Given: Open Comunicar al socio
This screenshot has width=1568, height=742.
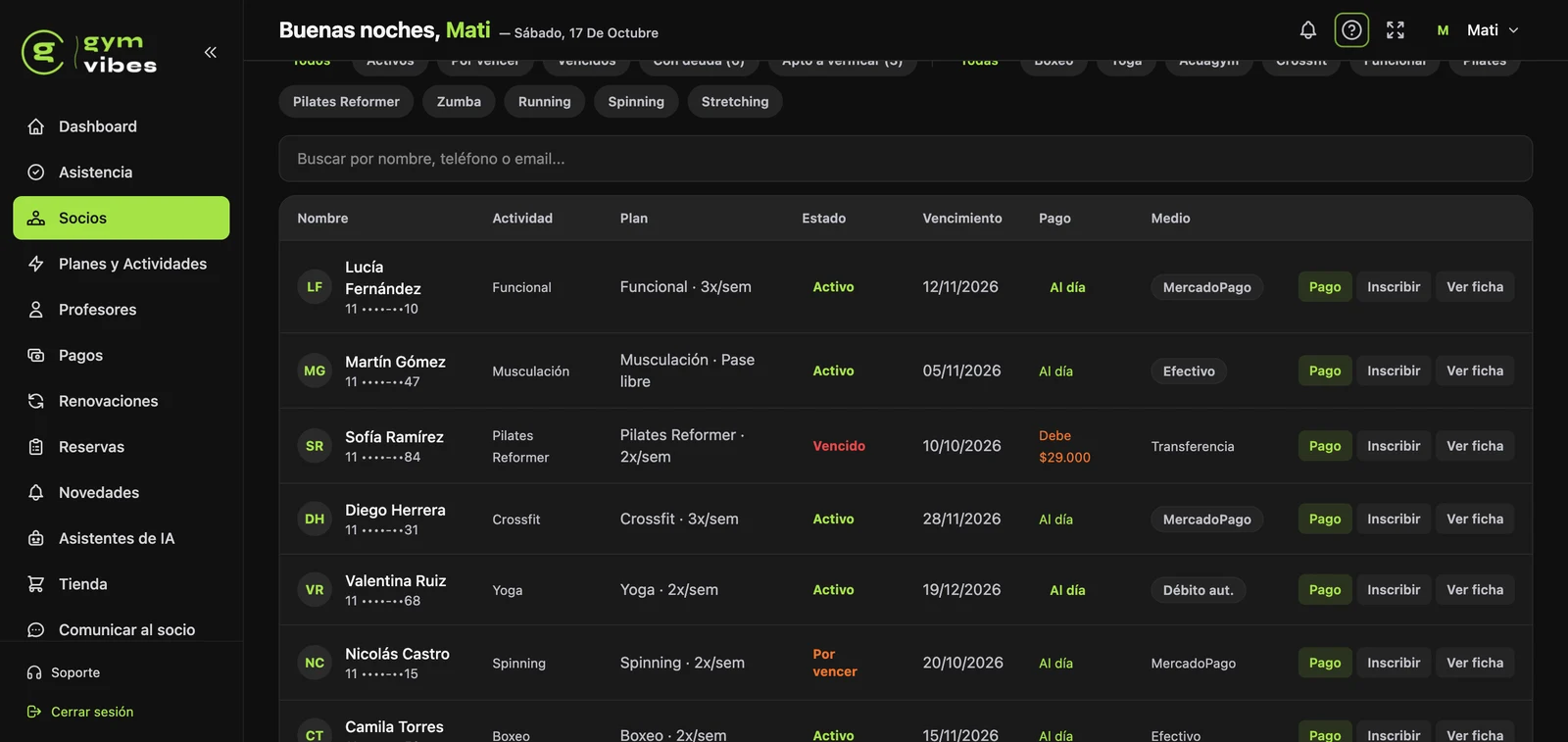Looking at the screenshot, I should point(122,629).
